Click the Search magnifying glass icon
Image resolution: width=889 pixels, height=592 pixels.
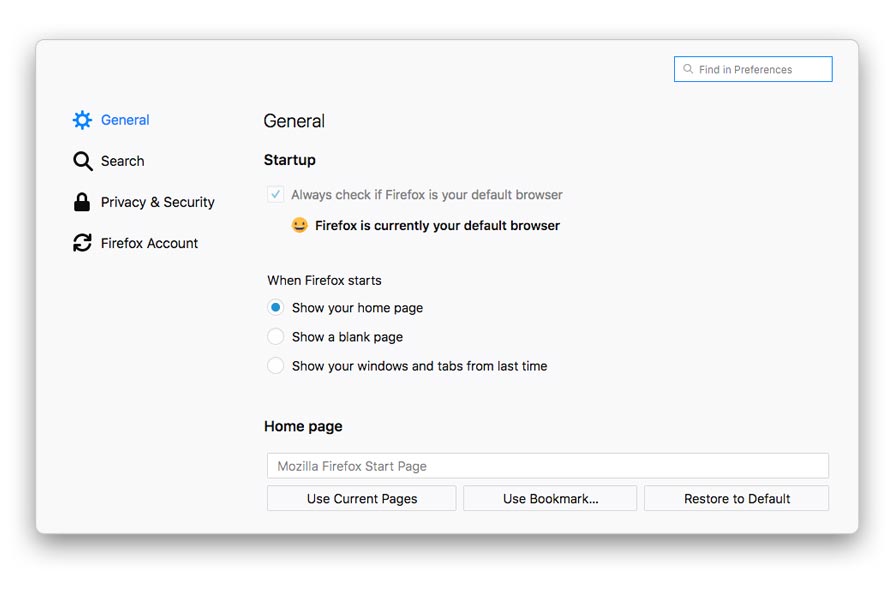pyautogui.click(x=82, y=161)
